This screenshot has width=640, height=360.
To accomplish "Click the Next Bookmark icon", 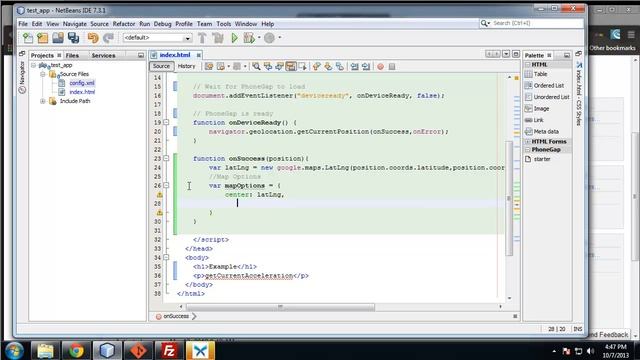I will click(x=328, y=66).
